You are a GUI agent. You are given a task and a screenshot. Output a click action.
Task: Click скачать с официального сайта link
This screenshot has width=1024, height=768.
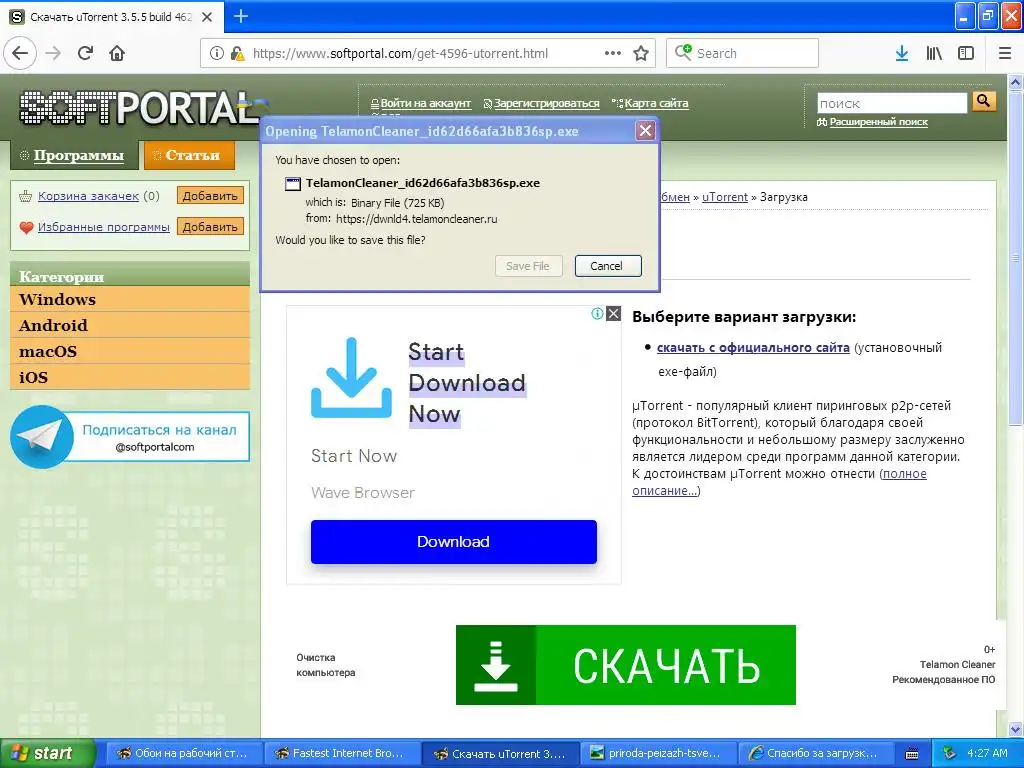753,347
